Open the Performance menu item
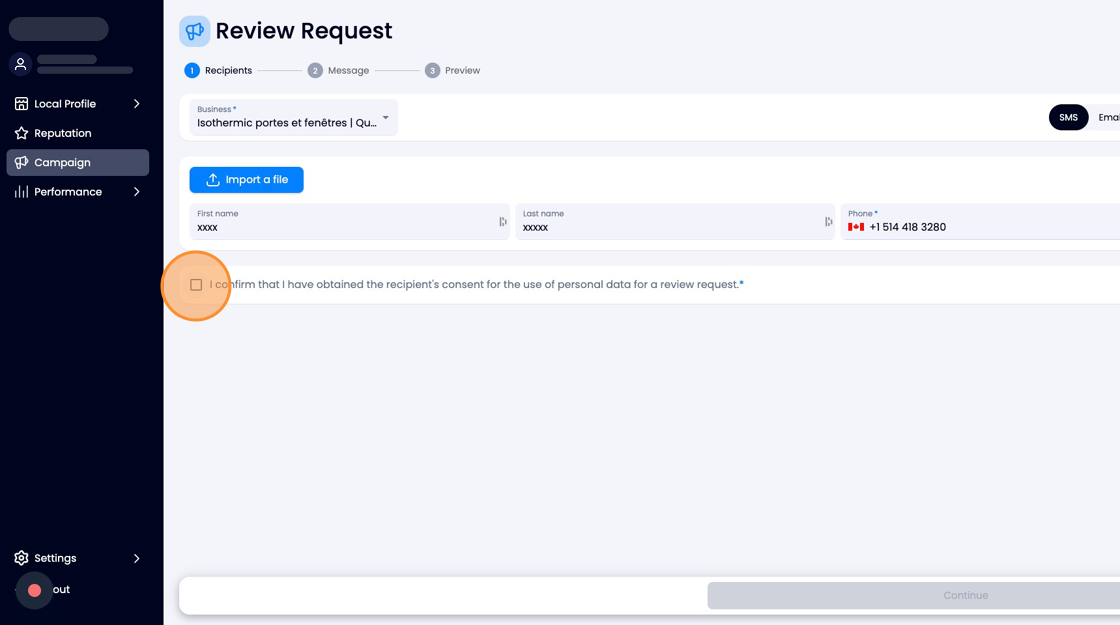The image size is (1120, 625). tap(78, 191)
